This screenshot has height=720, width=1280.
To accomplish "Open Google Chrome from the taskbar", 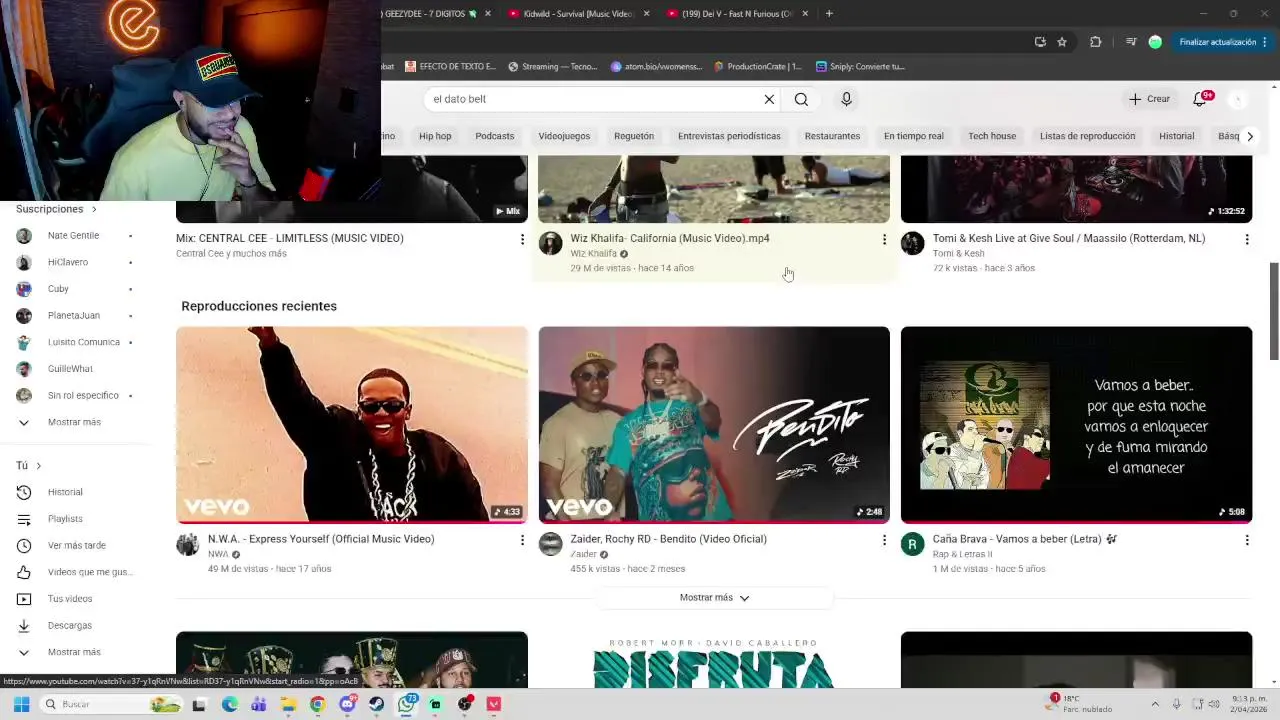I will pos(317,704).
